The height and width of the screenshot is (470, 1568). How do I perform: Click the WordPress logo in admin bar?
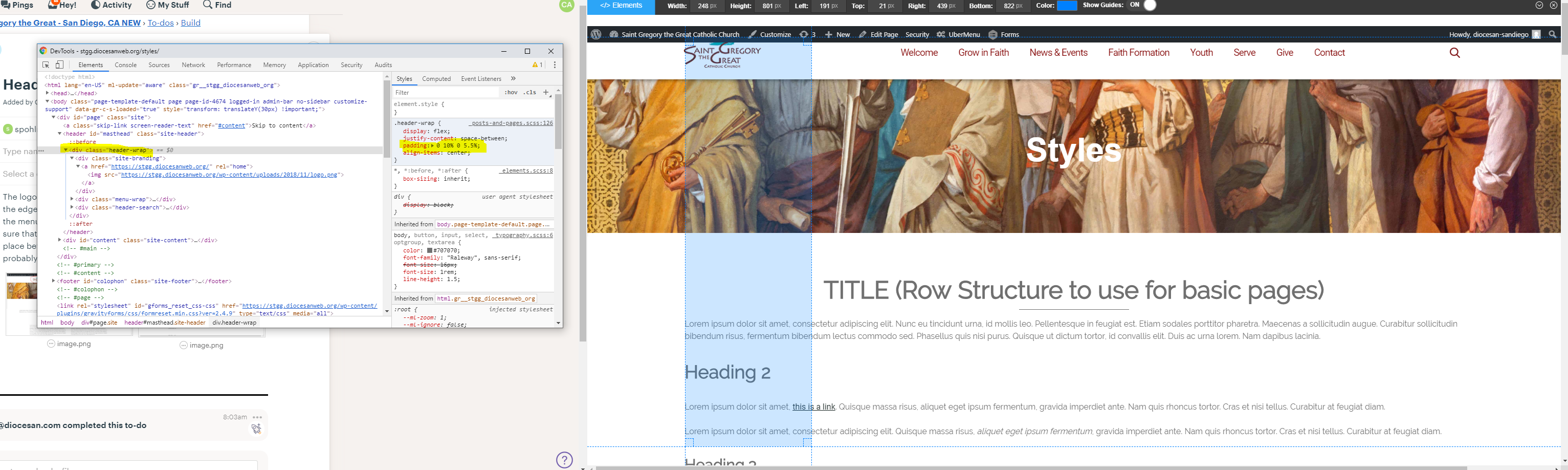coord(596,35)
